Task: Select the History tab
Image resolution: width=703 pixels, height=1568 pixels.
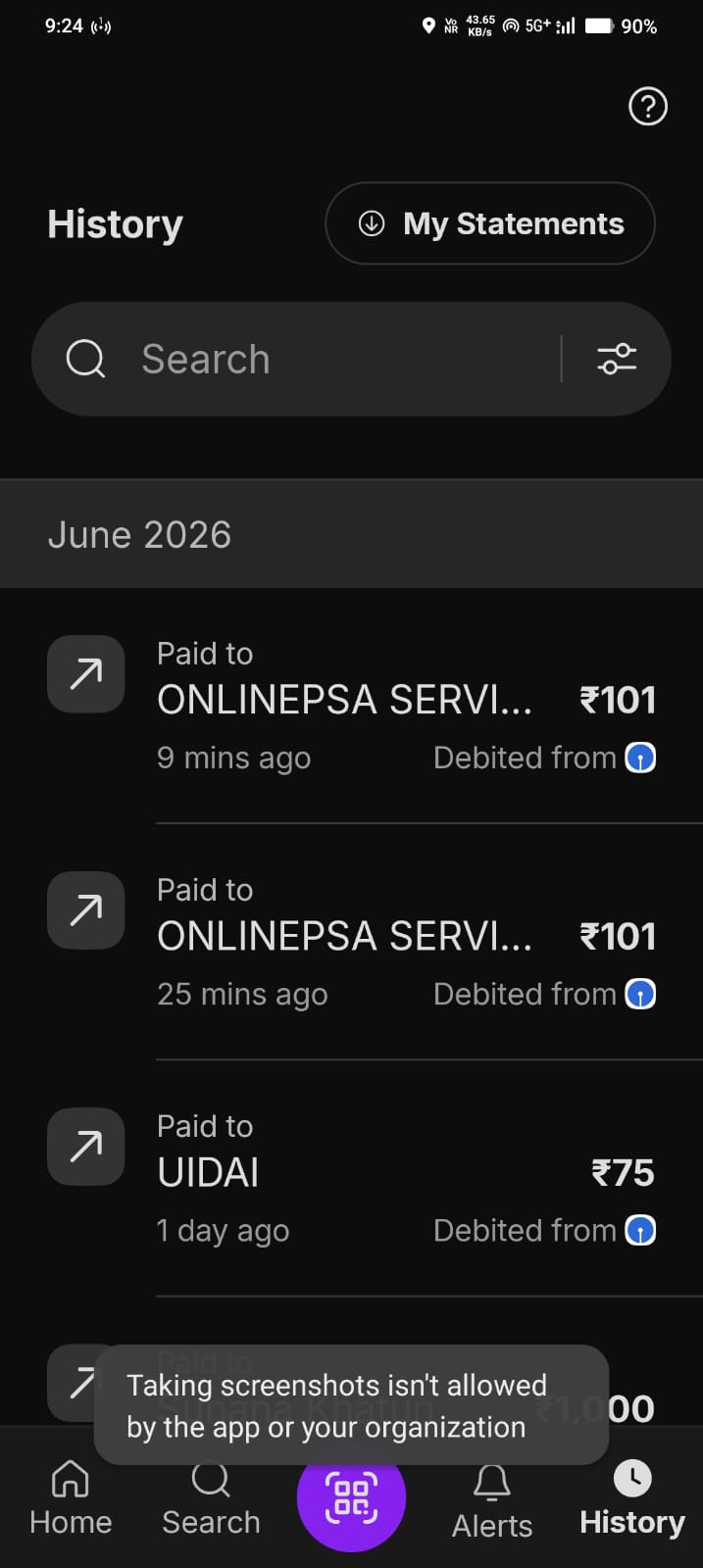Action: pos(632,1499)
